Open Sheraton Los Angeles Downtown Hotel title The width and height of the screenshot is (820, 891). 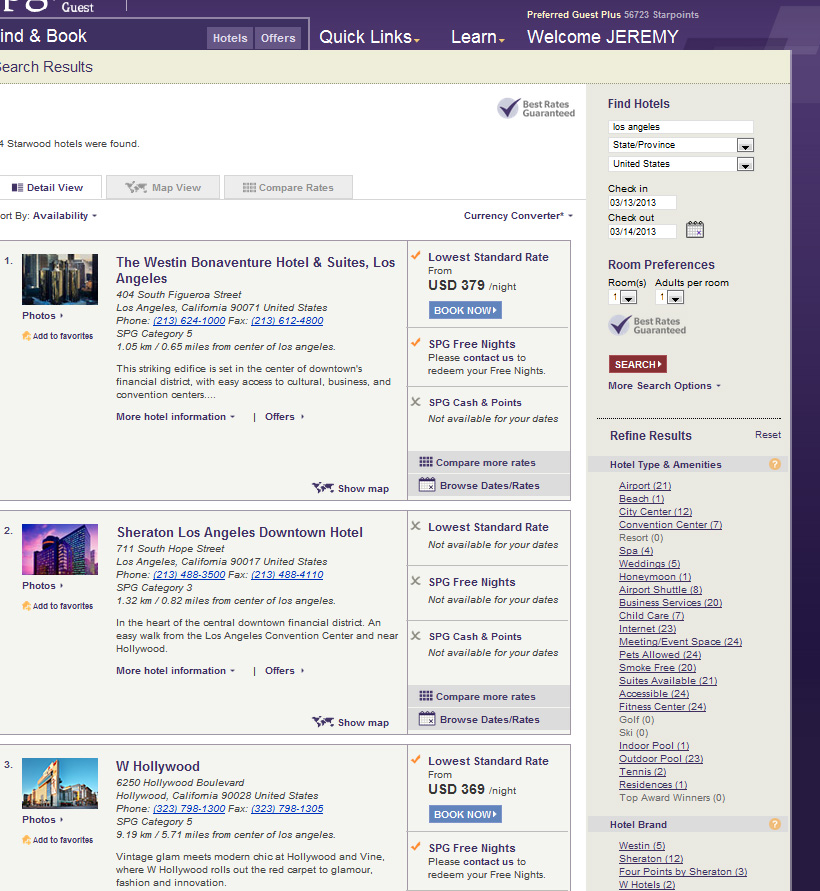pyautogui.click(x=240, y=532)
